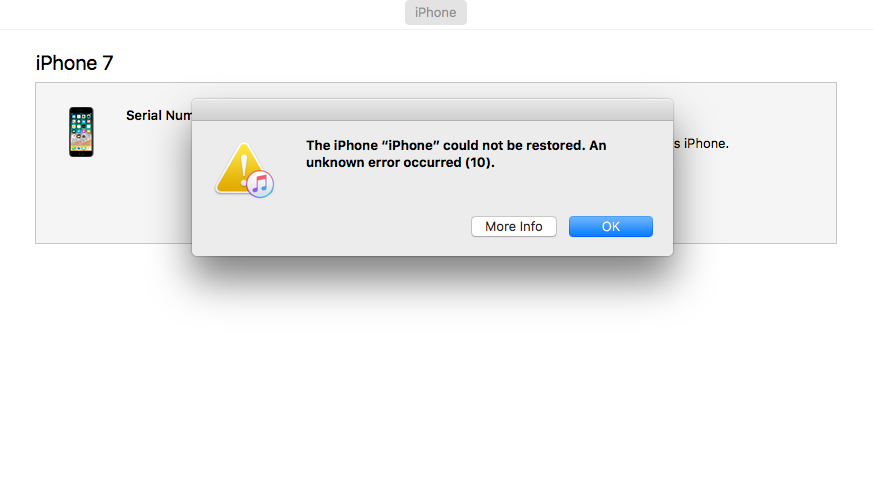Viewport: 873px width, 487px height.
Task: Click the Serial Number label
Action: pos(159,115)
